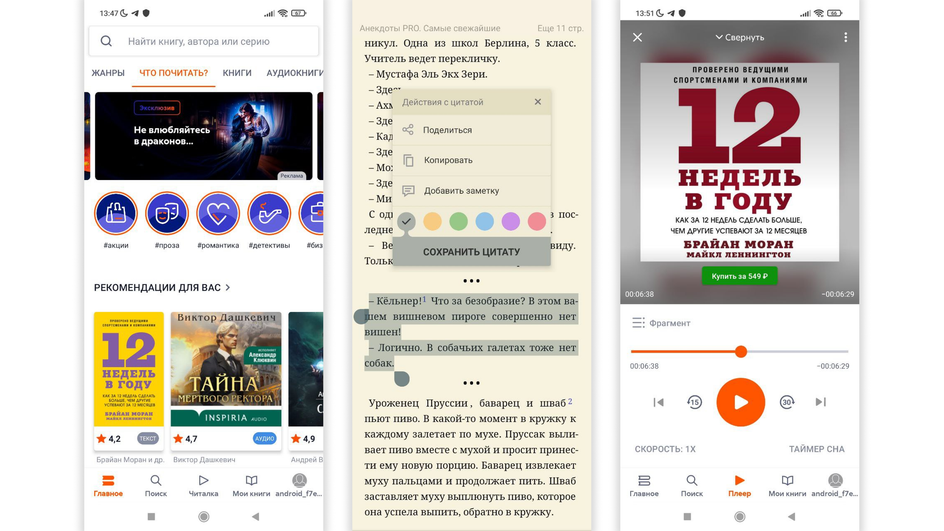
Task: Choose the green highlight color
Action: pyautogui.click(x=458, y=221)
